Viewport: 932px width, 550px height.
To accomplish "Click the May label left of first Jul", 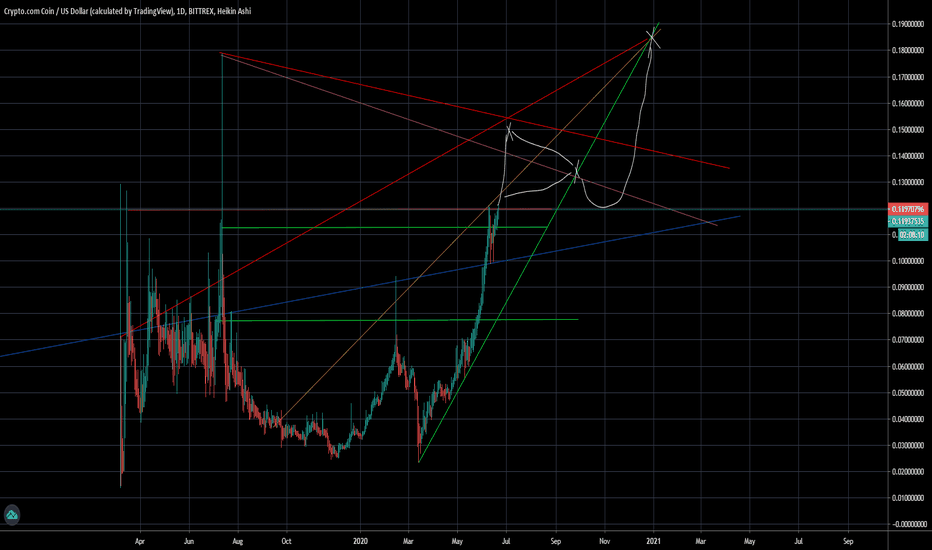I will [457, 542].
